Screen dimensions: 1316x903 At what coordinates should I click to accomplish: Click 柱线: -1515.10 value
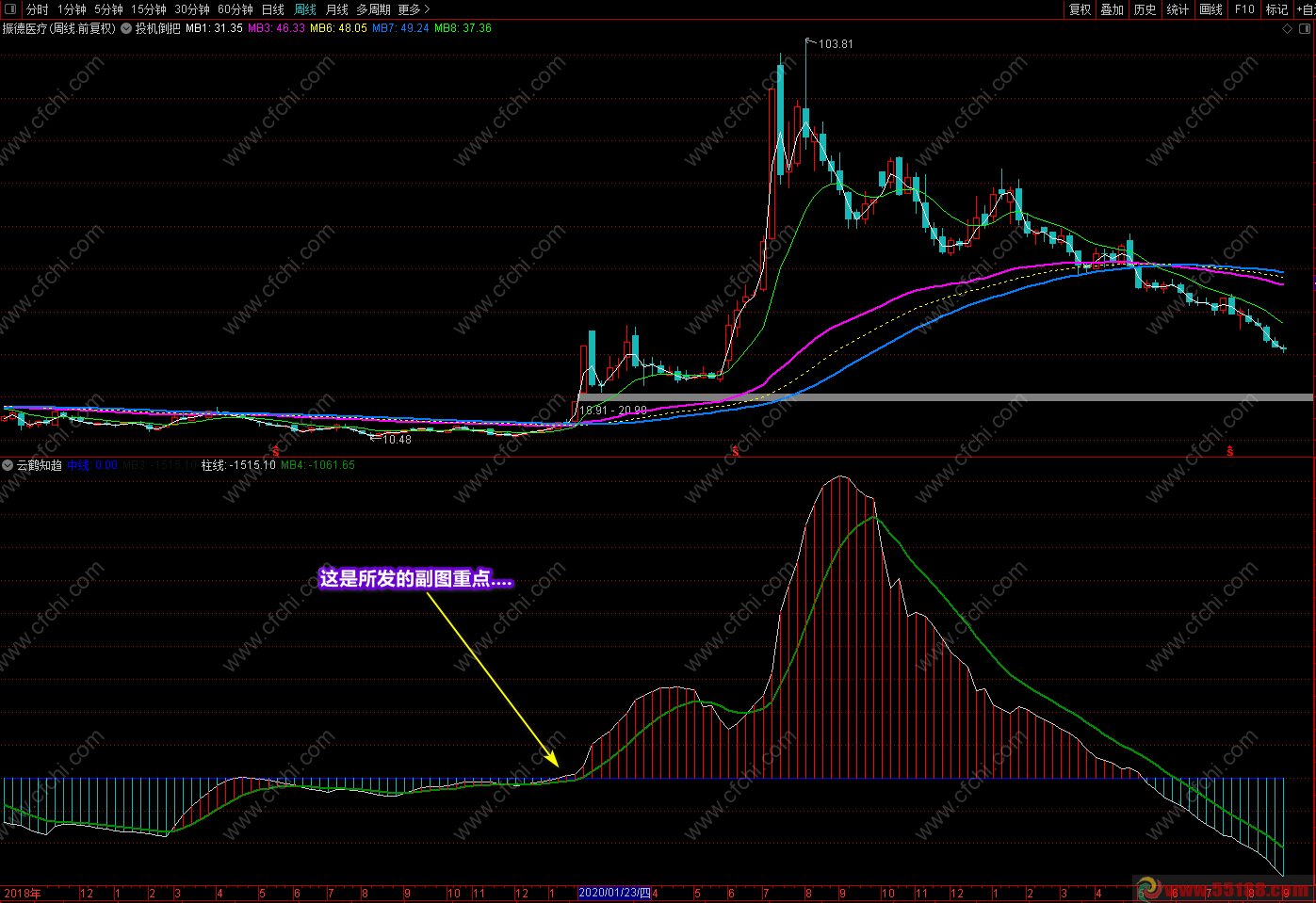pyautogui.click(x=238, y=465)
